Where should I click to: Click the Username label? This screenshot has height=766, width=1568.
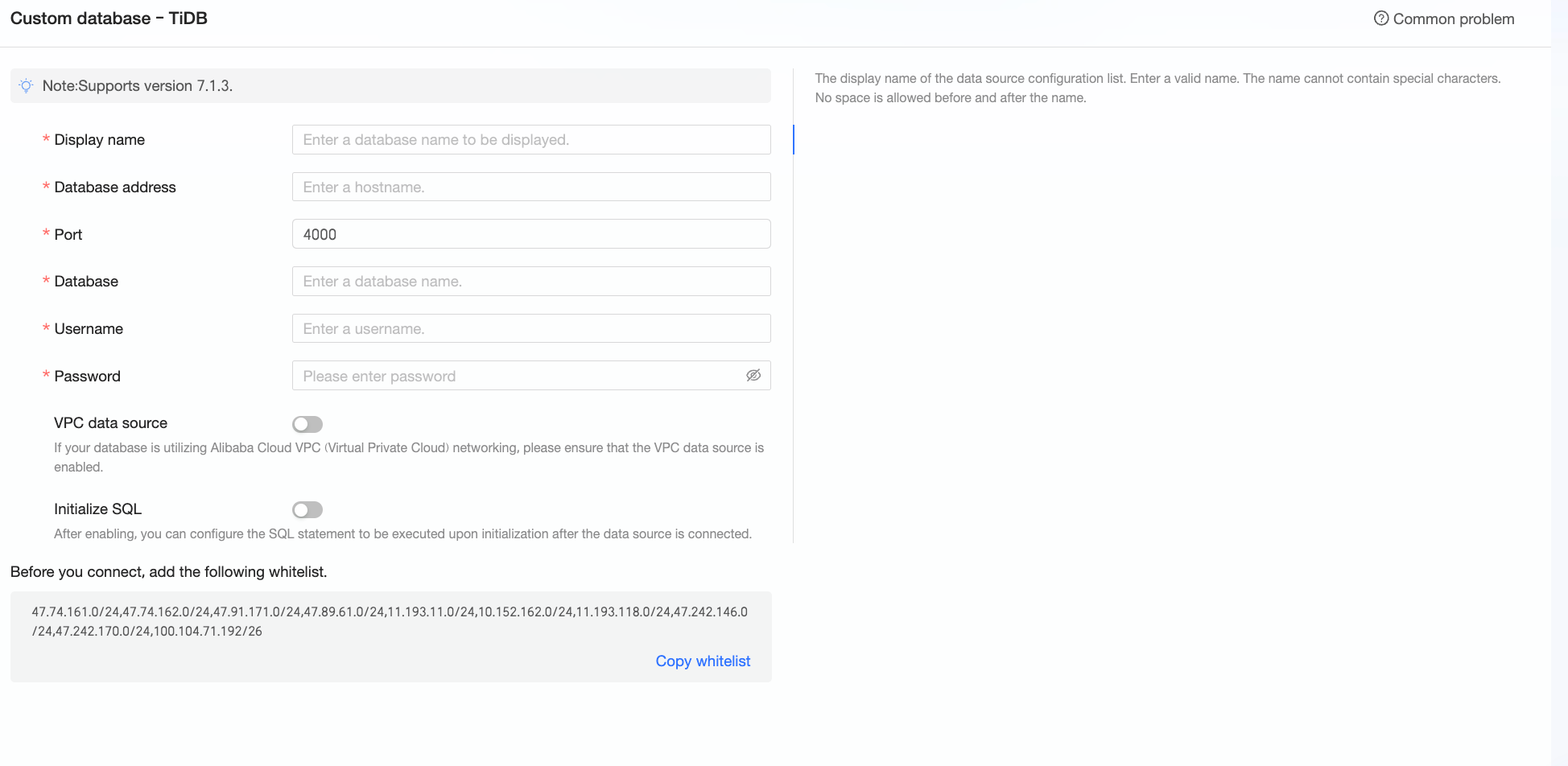(89, 329)
